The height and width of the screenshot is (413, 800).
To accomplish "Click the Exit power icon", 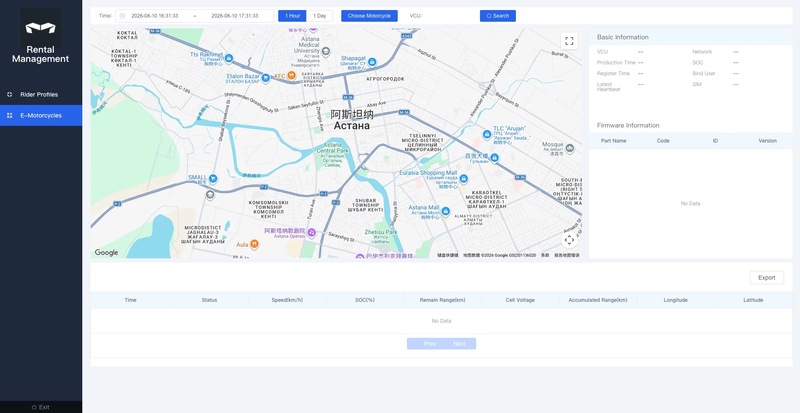I will 34,407.
